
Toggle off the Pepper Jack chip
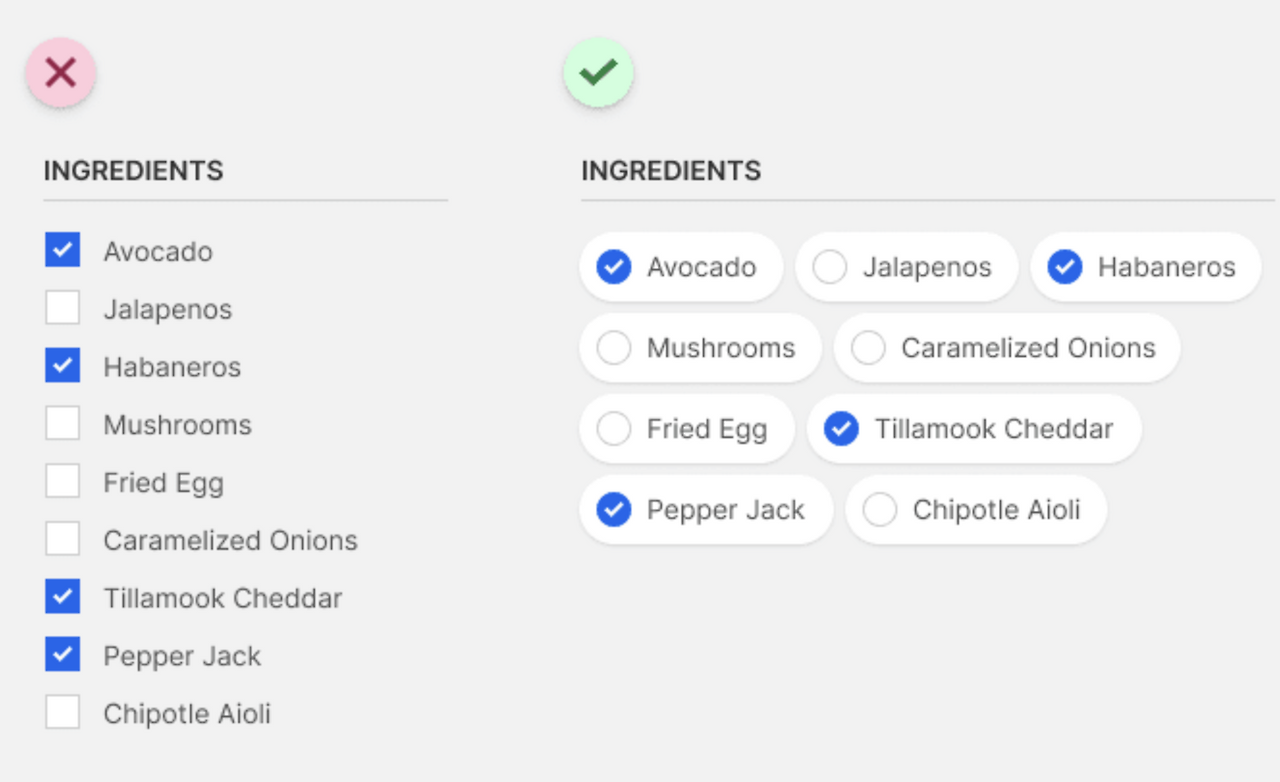point(705,510)
